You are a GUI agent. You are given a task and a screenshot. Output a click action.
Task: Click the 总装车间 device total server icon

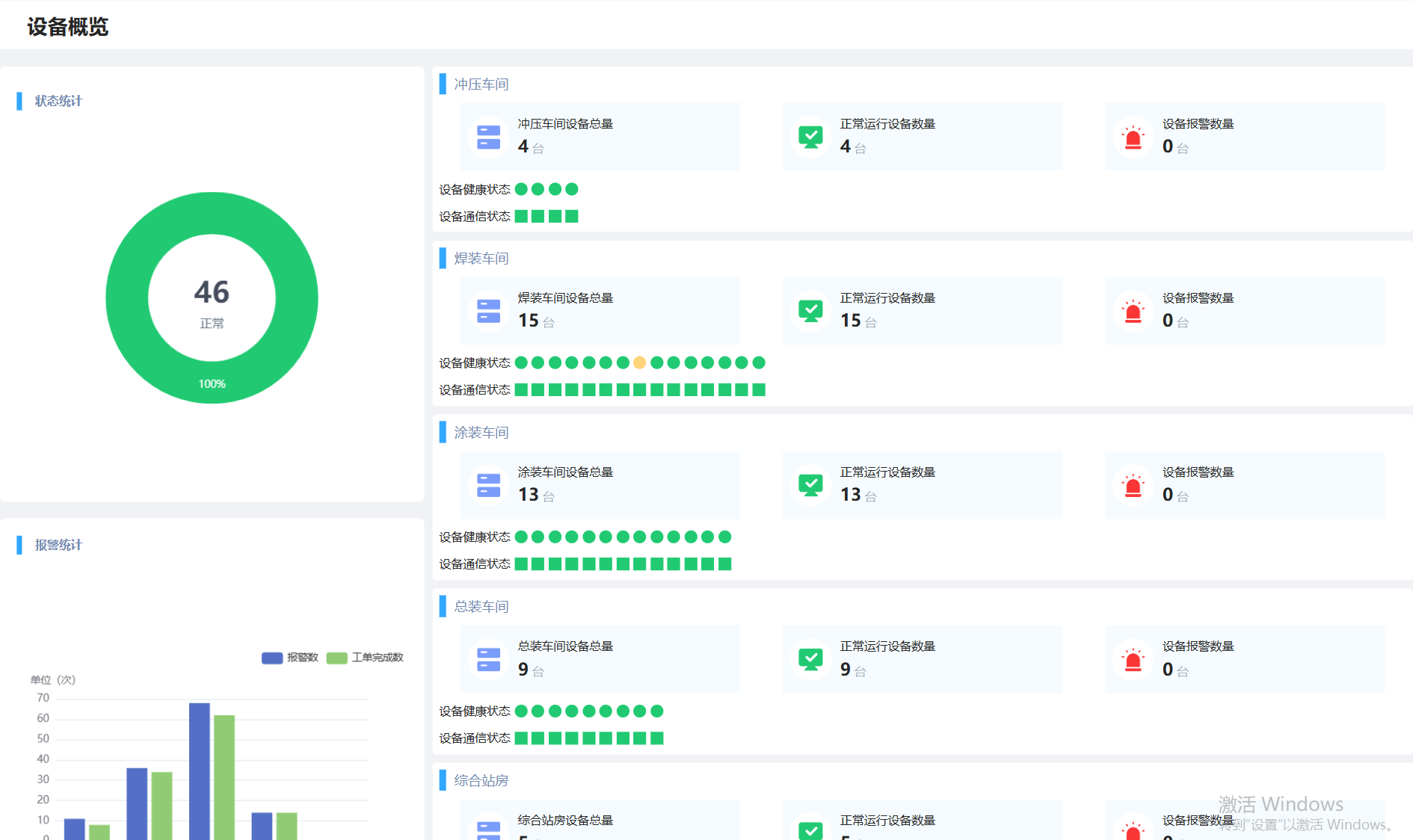click(488, 659)
